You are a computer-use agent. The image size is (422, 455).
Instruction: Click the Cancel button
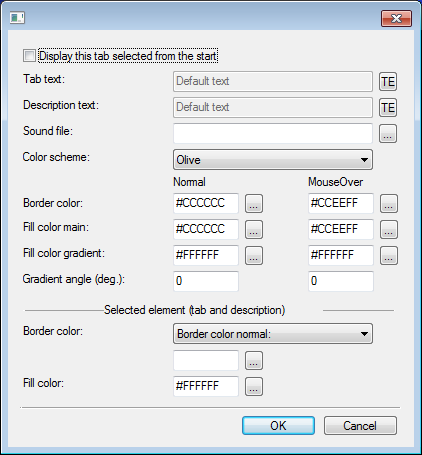(360, 425)
